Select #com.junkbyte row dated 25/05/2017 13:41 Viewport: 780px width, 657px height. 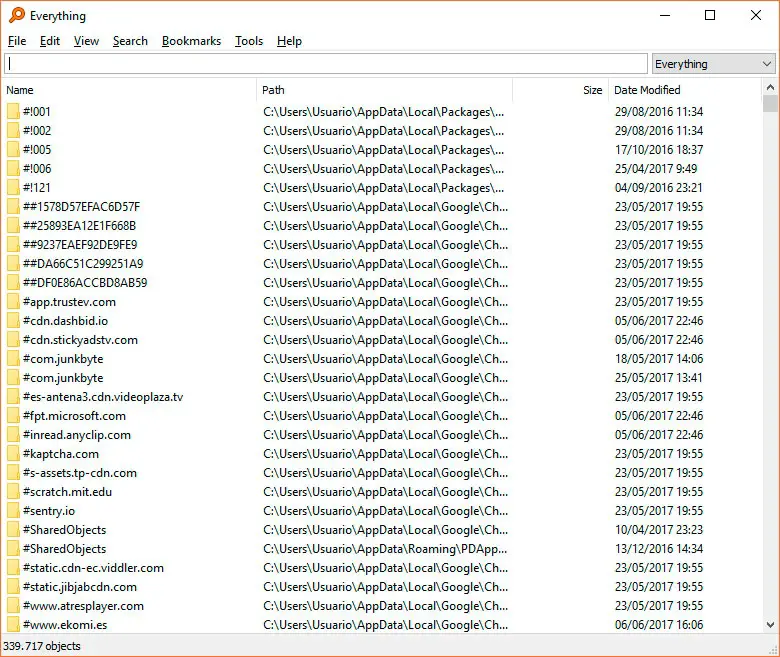coord(382,377)
